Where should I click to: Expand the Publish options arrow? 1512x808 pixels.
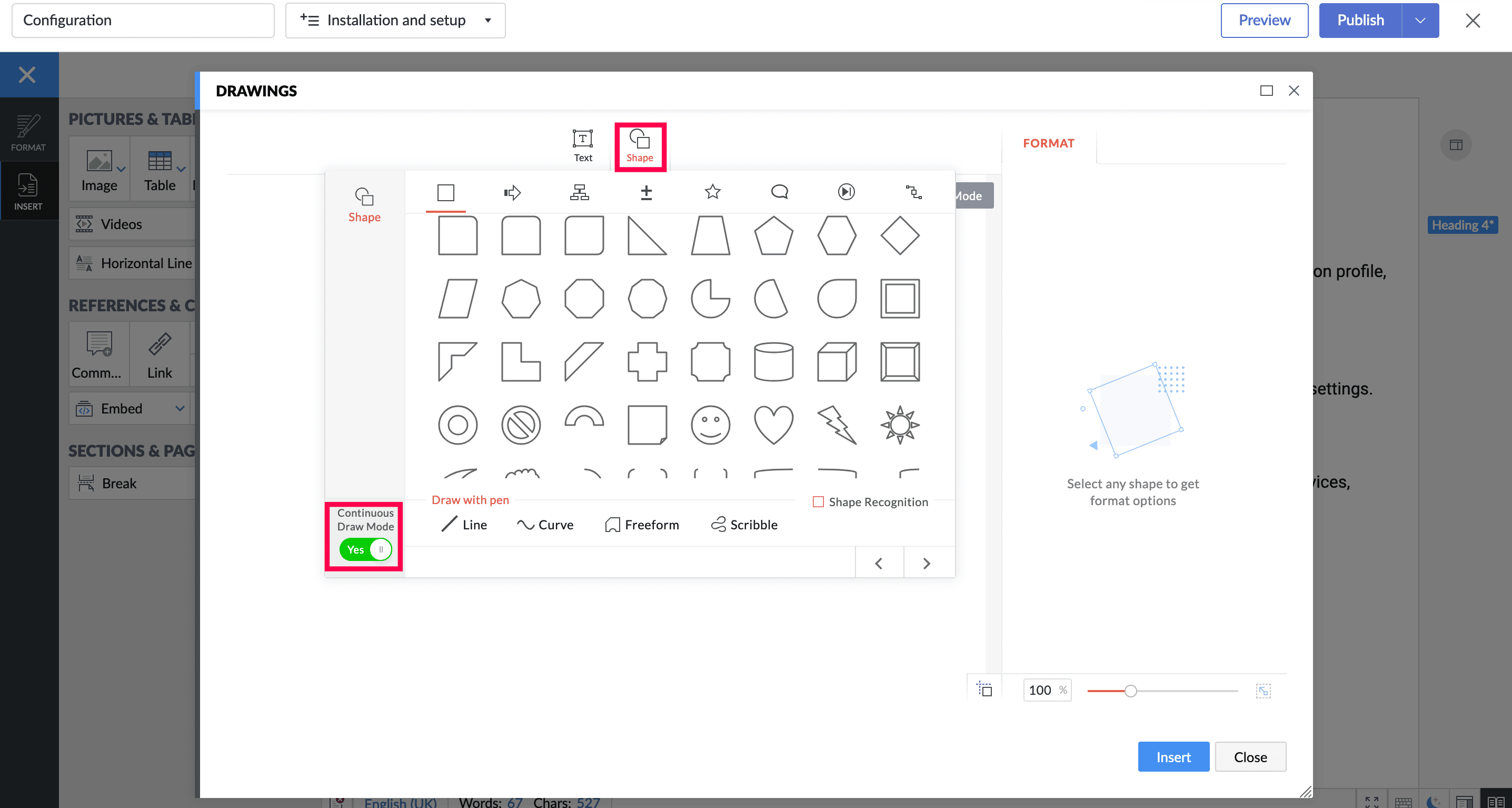[1420, 21]
